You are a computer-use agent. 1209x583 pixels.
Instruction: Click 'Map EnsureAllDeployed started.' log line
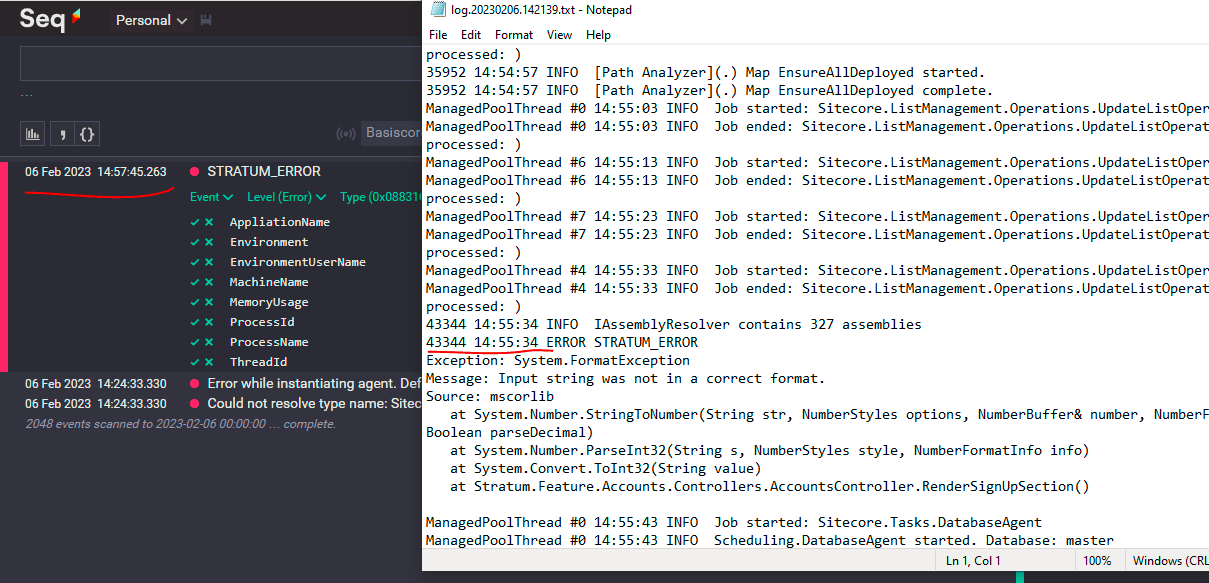pos(706,72)
